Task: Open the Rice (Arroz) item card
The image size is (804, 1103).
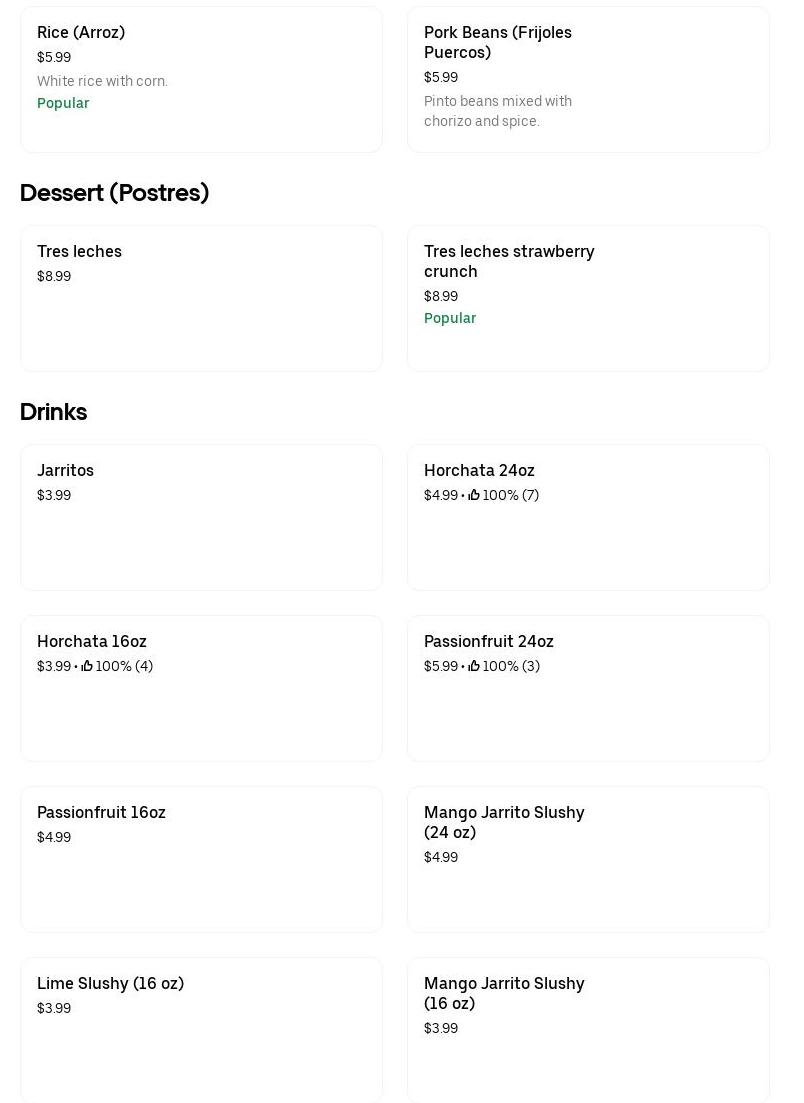Action: tap(201, 80)
